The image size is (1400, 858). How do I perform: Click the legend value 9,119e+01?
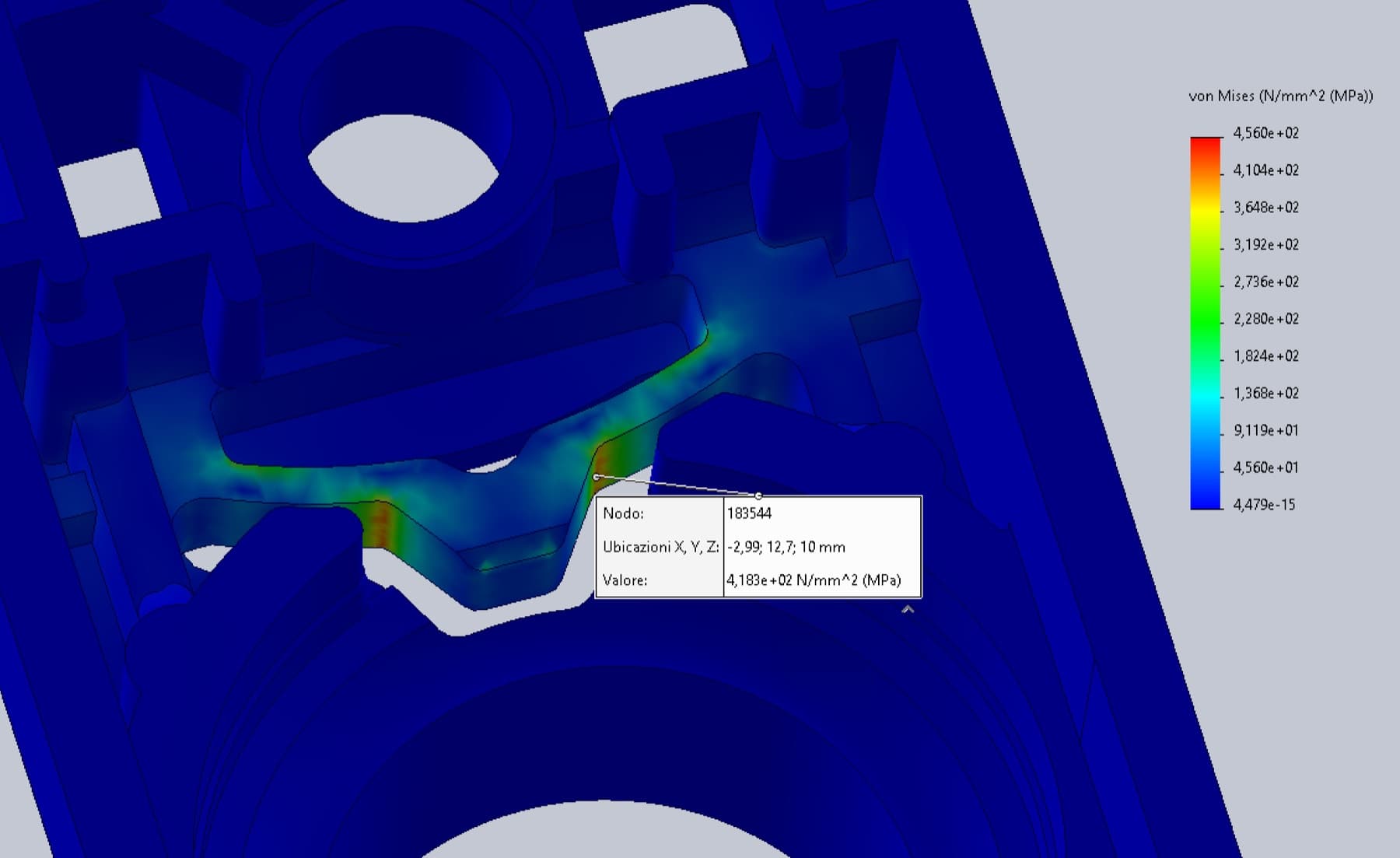[x=1266, y=430]
